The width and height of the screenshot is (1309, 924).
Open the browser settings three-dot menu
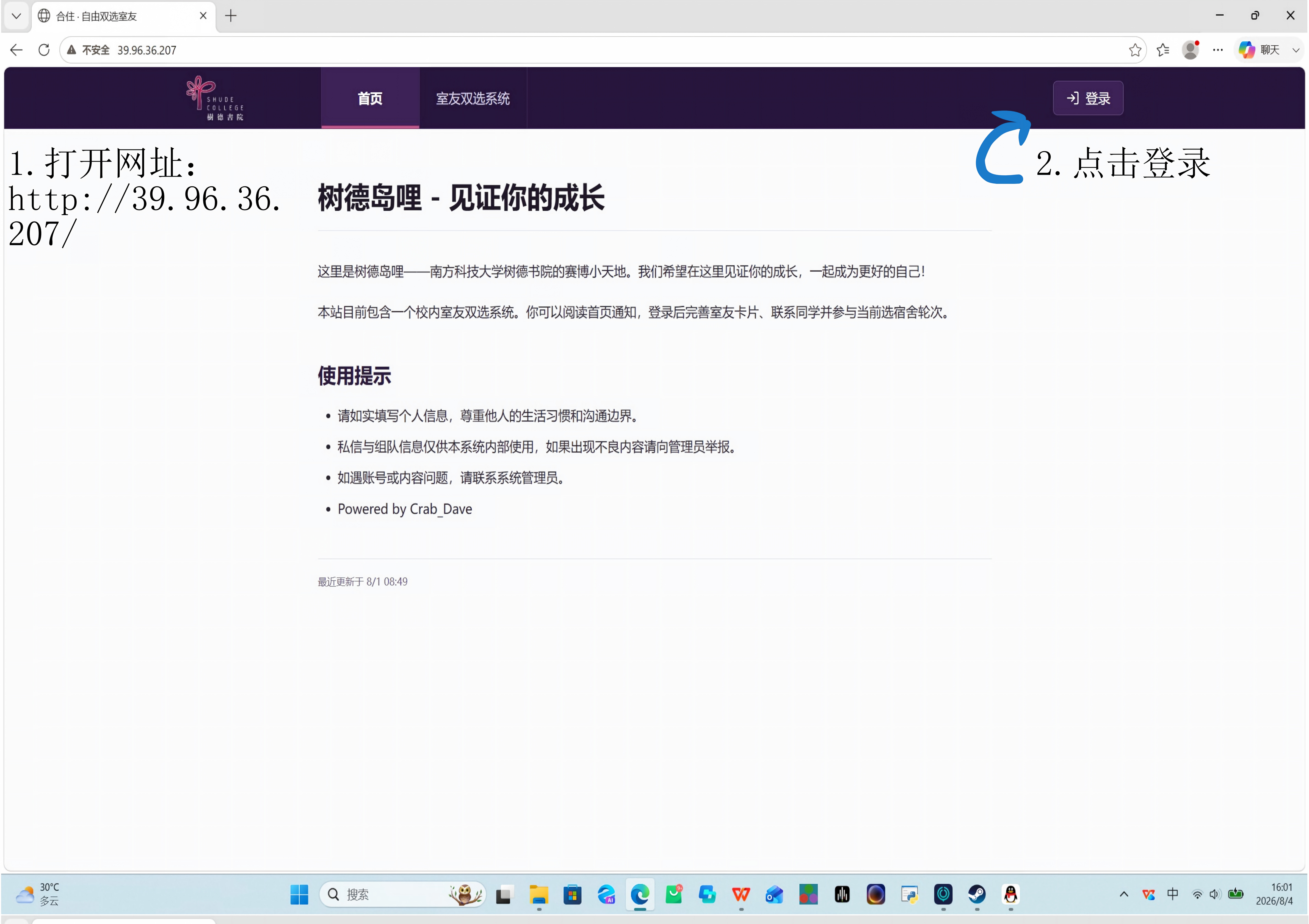pos(1218,50)
